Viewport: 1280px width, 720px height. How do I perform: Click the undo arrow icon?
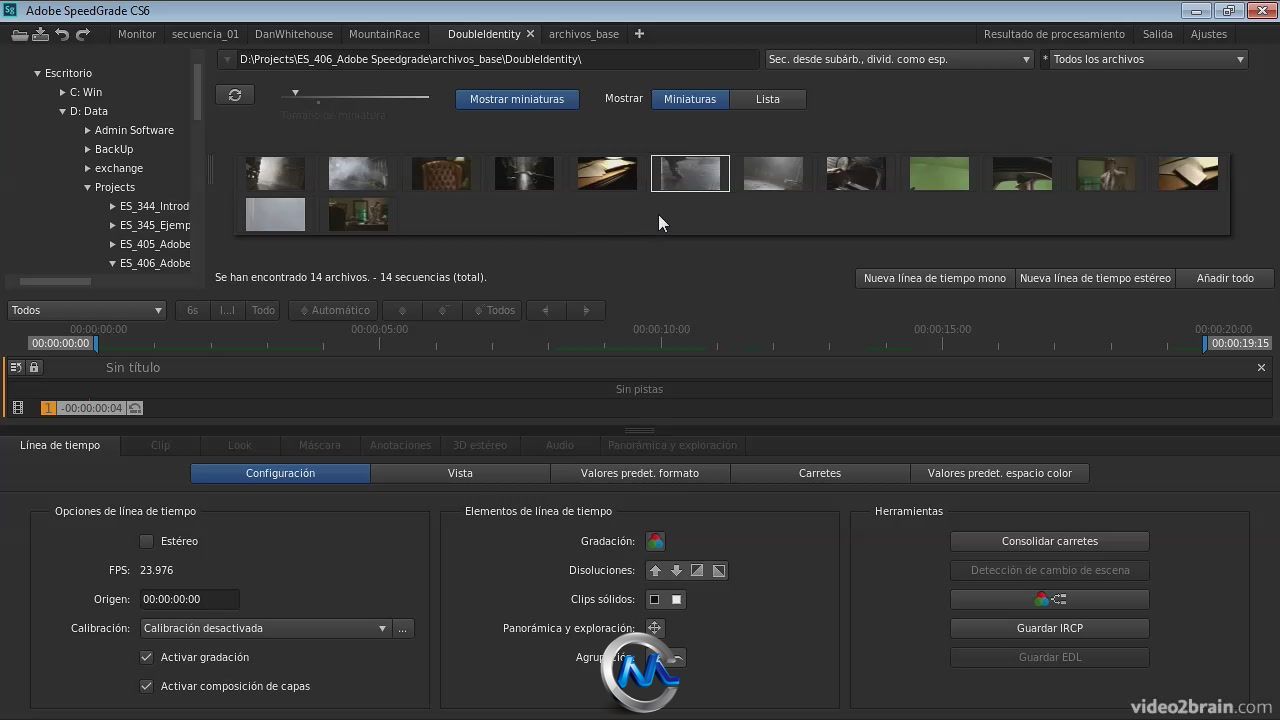point(62,34)
